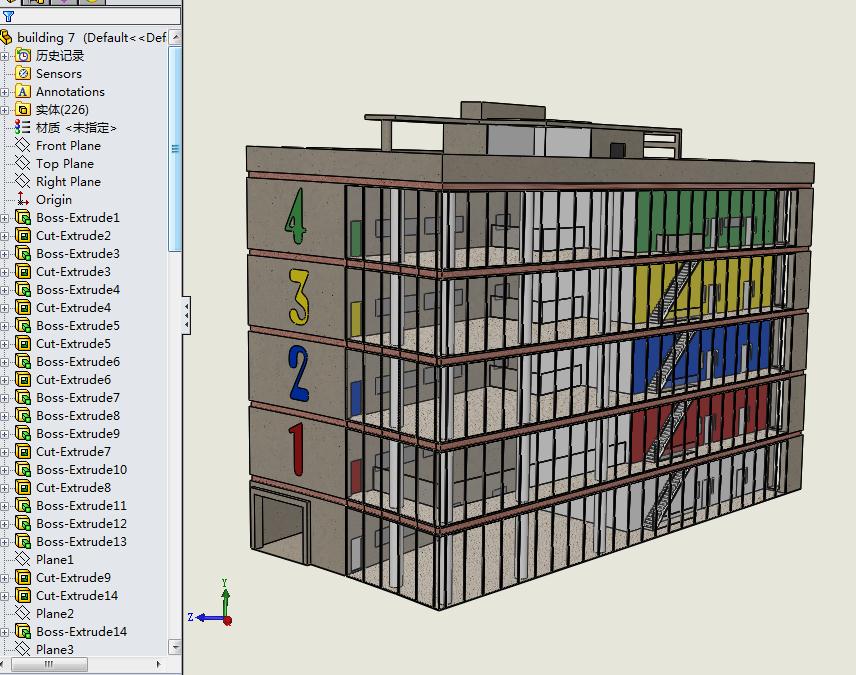Collapse the feature tree panel using splitter handle
The image size is (856, 675).
(x=187, y=315)
